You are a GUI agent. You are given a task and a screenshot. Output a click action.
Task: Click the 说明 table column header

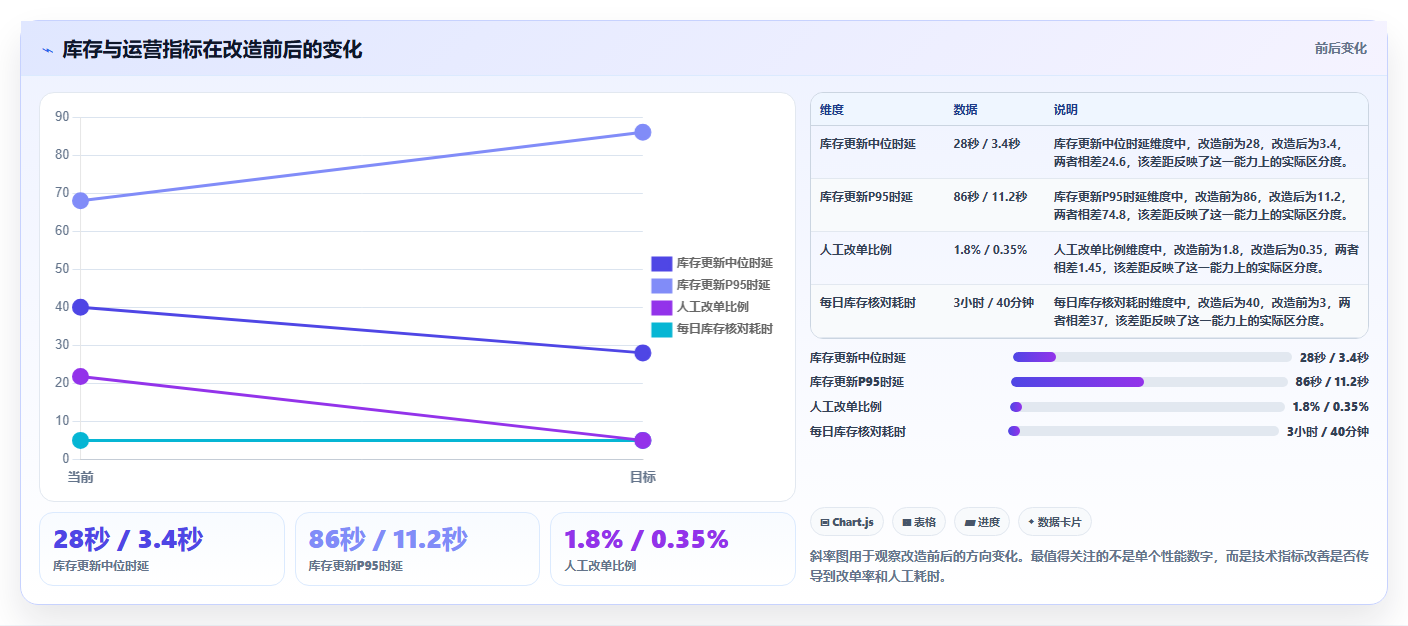click(1066, 110)
